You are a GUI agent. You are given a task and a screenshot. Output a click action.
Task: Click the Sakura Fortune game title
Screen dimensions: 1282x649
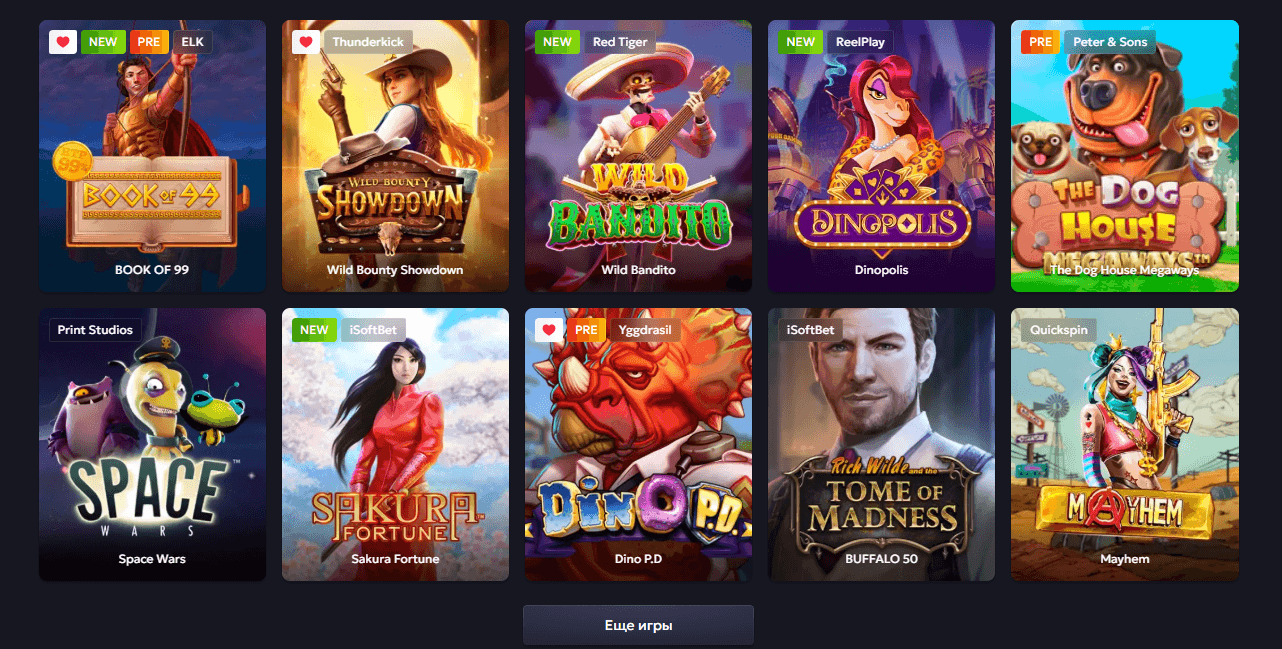tap(395, 559)
